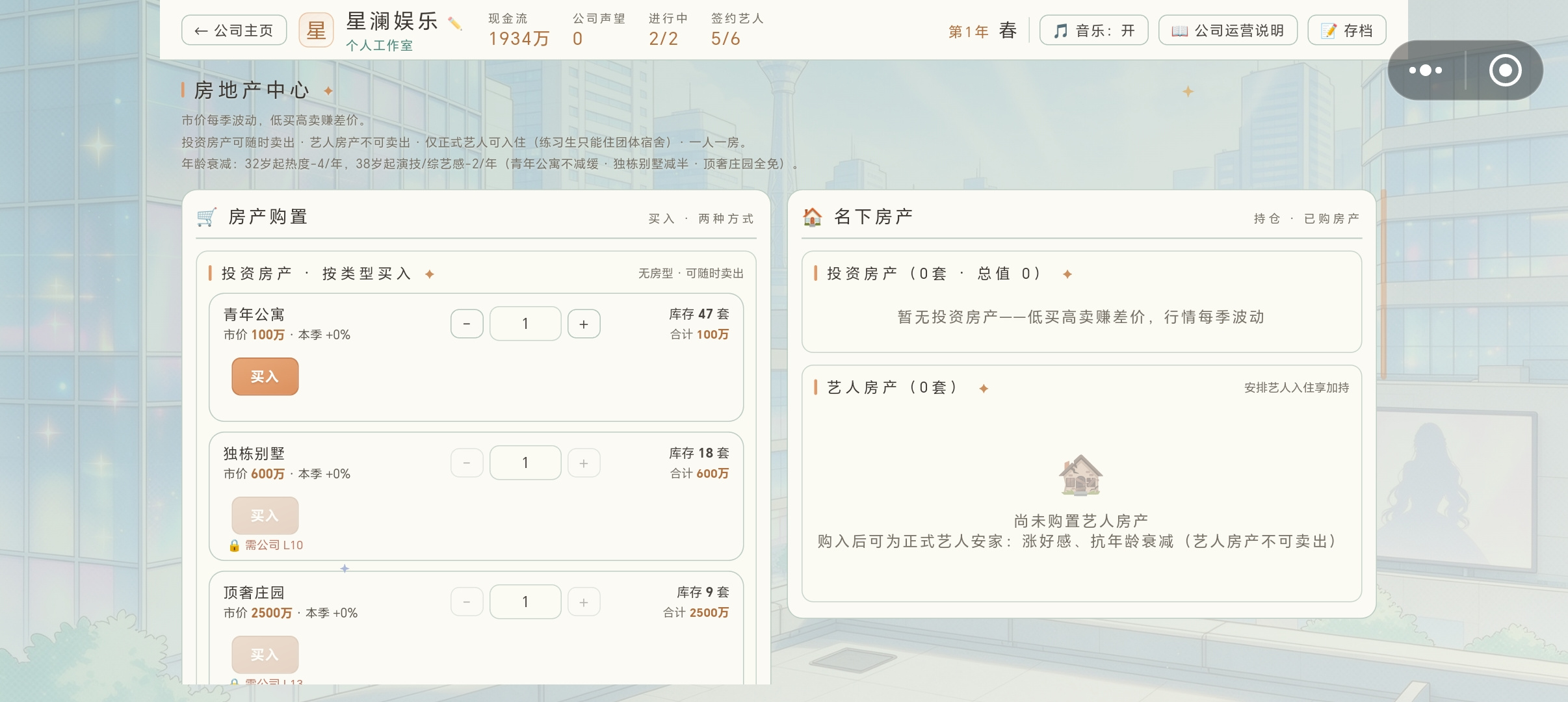Screen dimensions: 1568x702
Task: Click 投资房产 (0套 · 总值 0) heading
Action: [x=934, y=274]
